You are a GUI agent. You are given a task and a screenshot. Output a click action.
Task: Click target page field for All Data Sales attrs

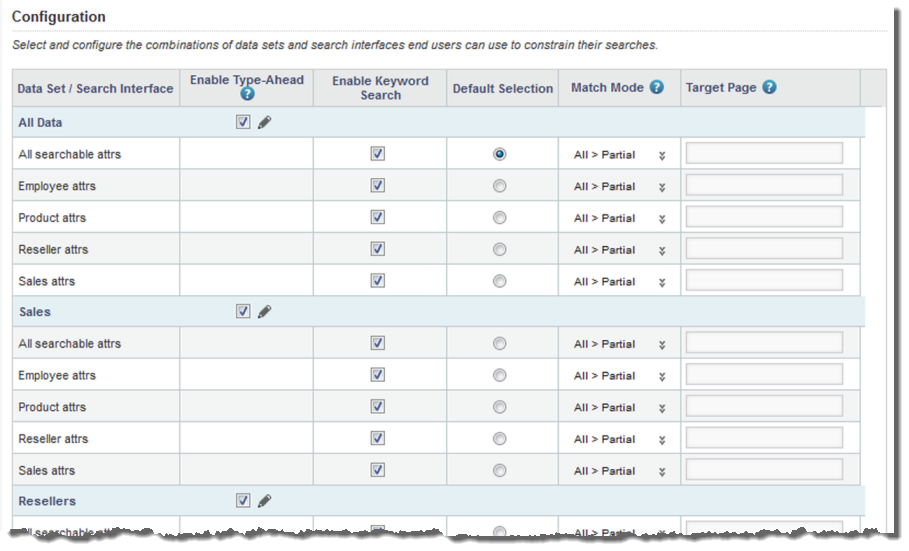(764, 281)
